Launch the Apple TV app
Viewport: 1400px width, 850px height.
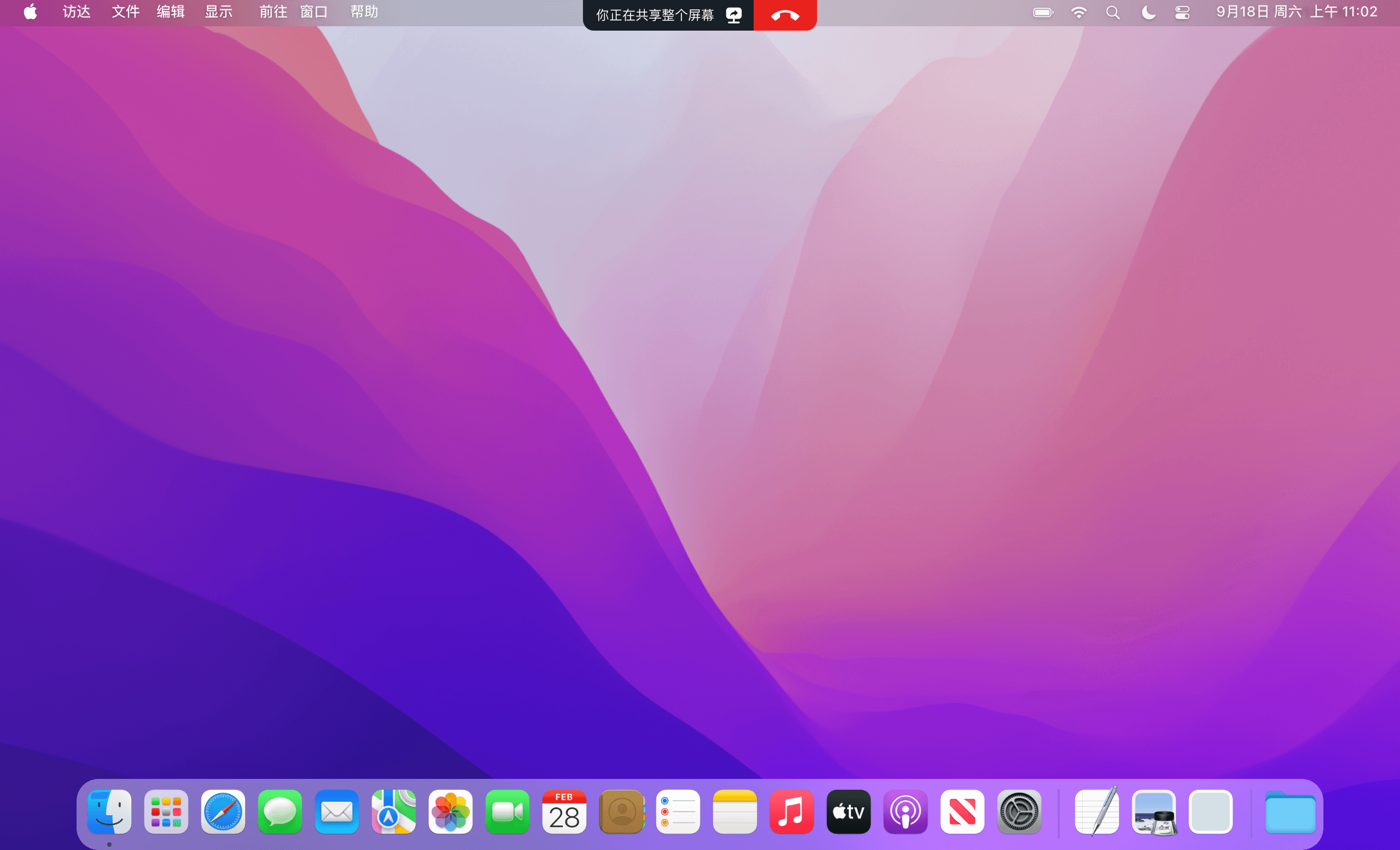[848, 811]
